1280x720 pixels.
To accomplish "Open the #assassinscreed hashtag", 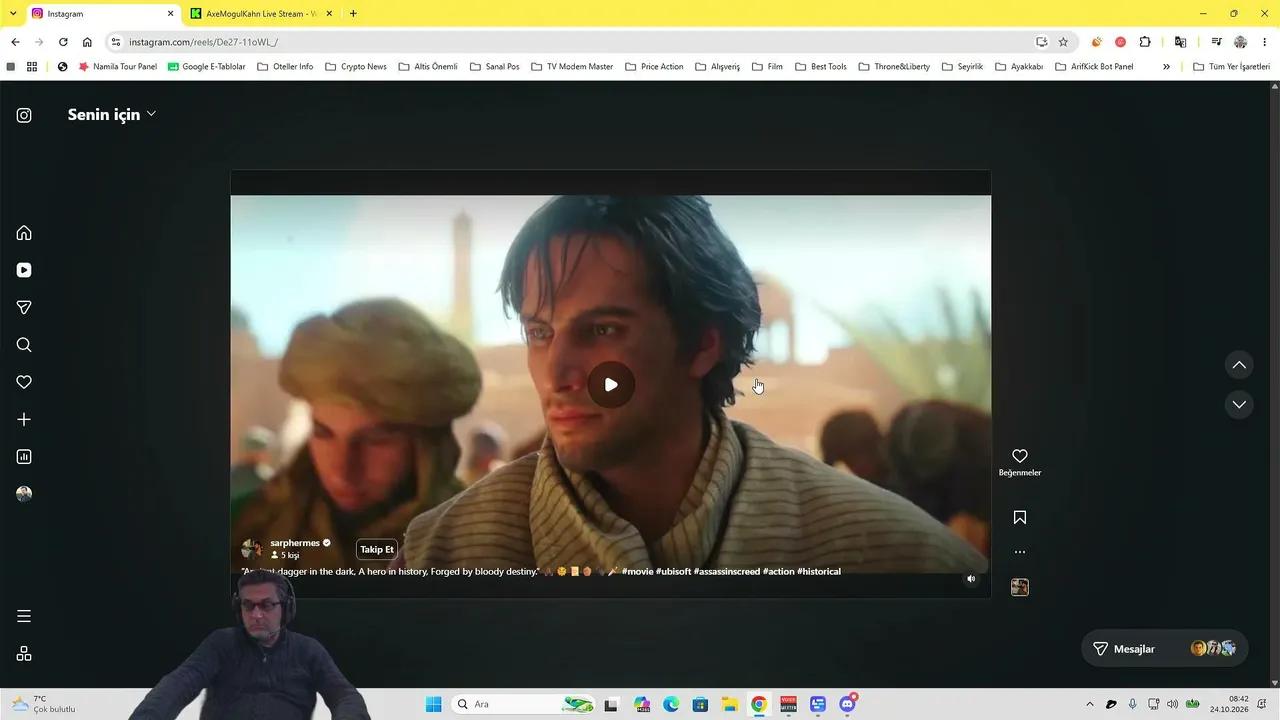I will pyautogui.click(x=727, y=572).
